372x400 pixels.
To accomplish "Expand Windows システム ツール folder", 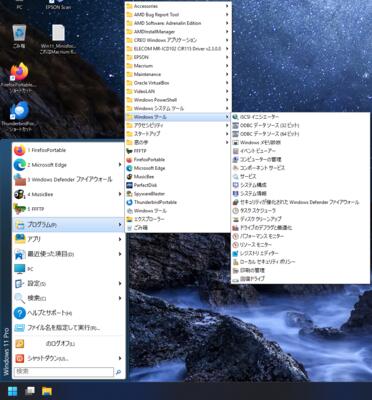I will click(178, 108).
